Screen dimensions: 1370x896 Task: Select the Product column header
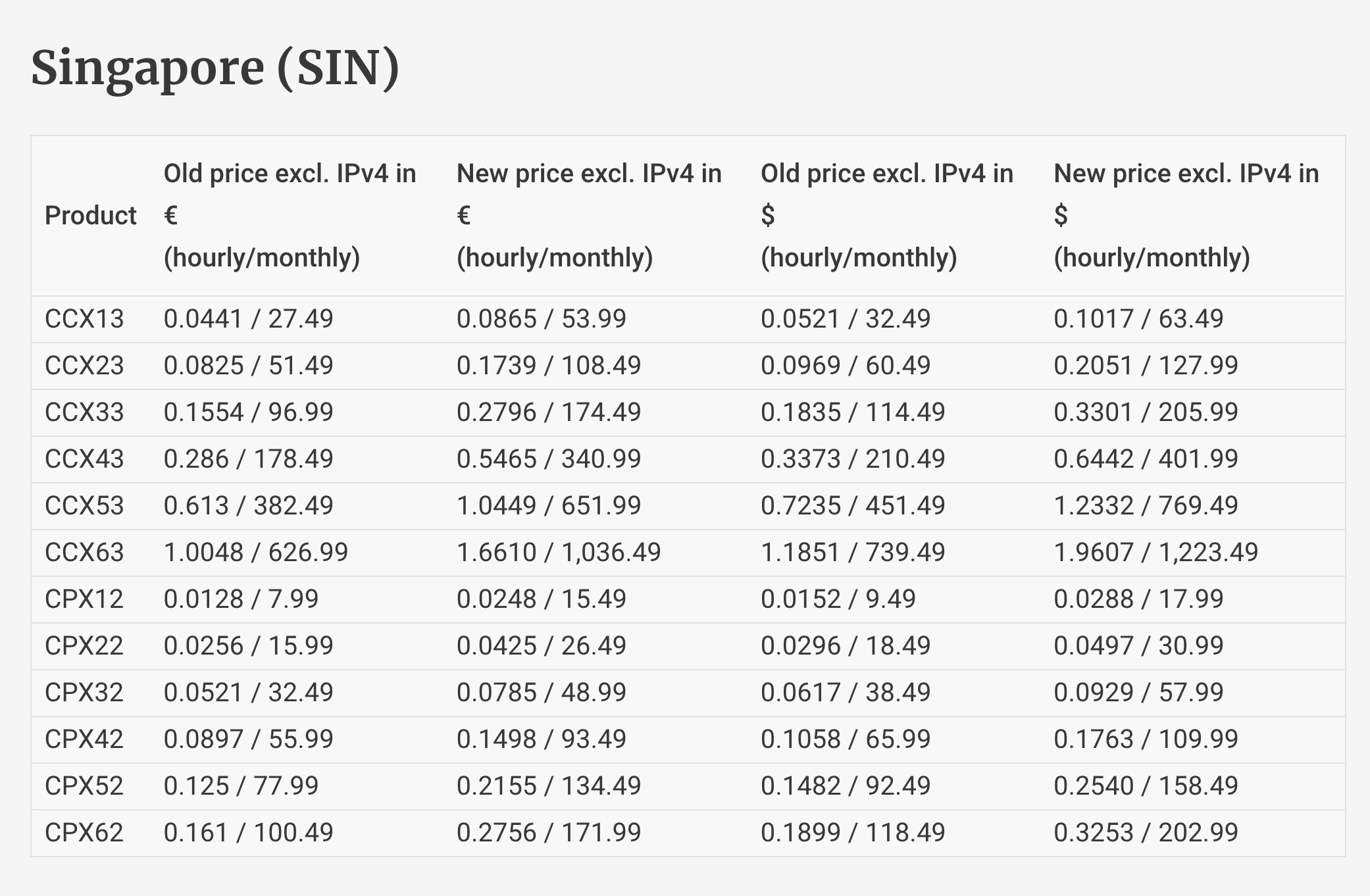pos(90,215)
